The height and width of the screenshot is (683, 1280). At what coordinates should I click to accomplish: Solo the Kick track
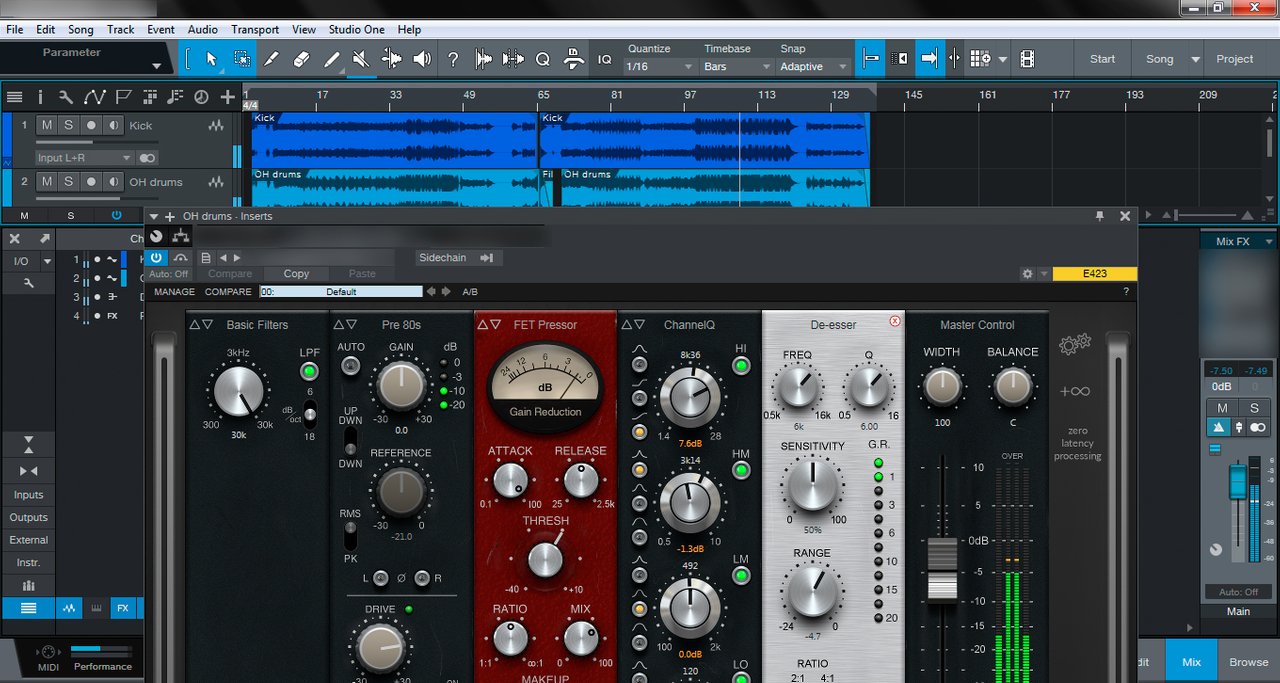pyautogui.click(x=69, y=125)
